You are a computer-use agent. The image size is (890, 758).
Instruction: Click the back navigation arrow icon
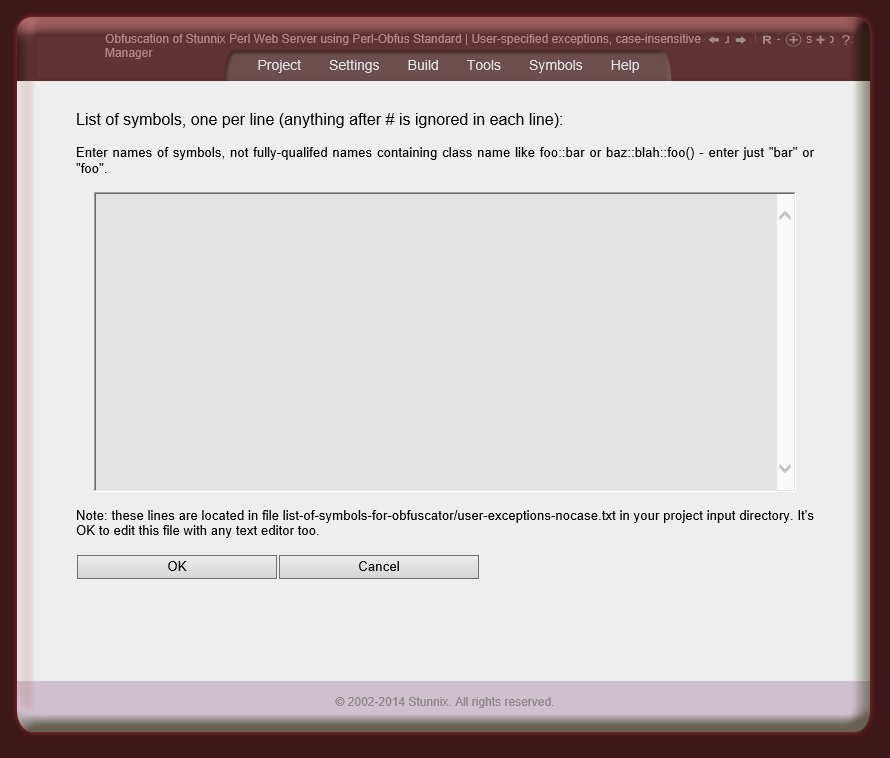click(x=713, y=40)
